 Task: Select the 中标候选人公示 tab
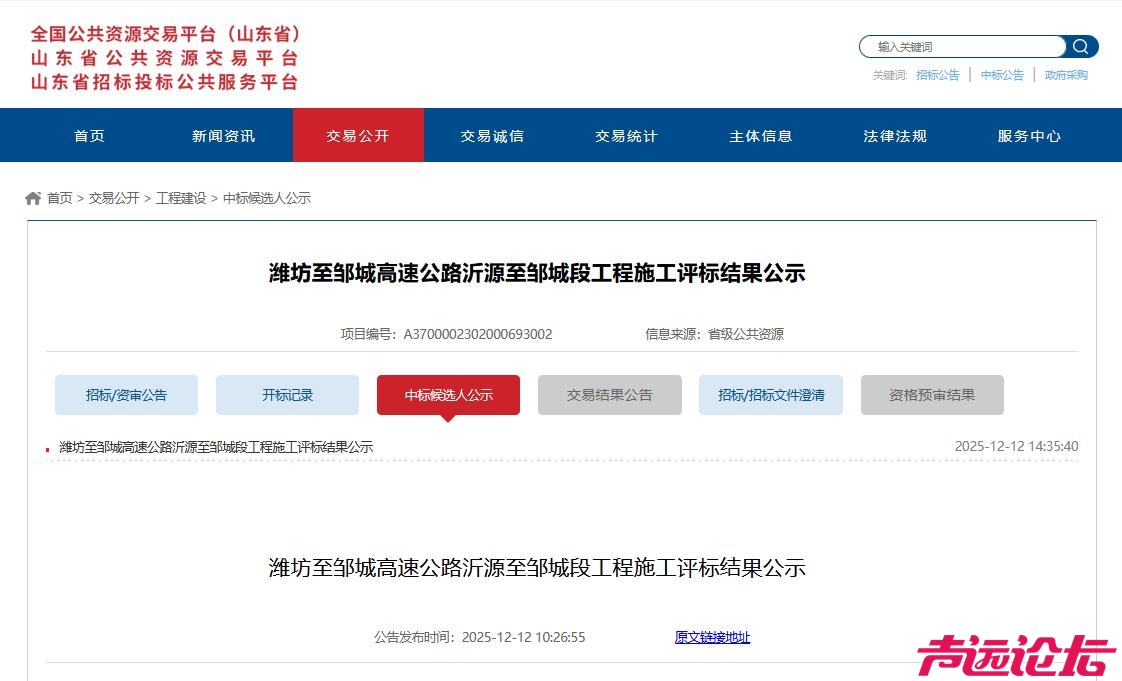448,395
